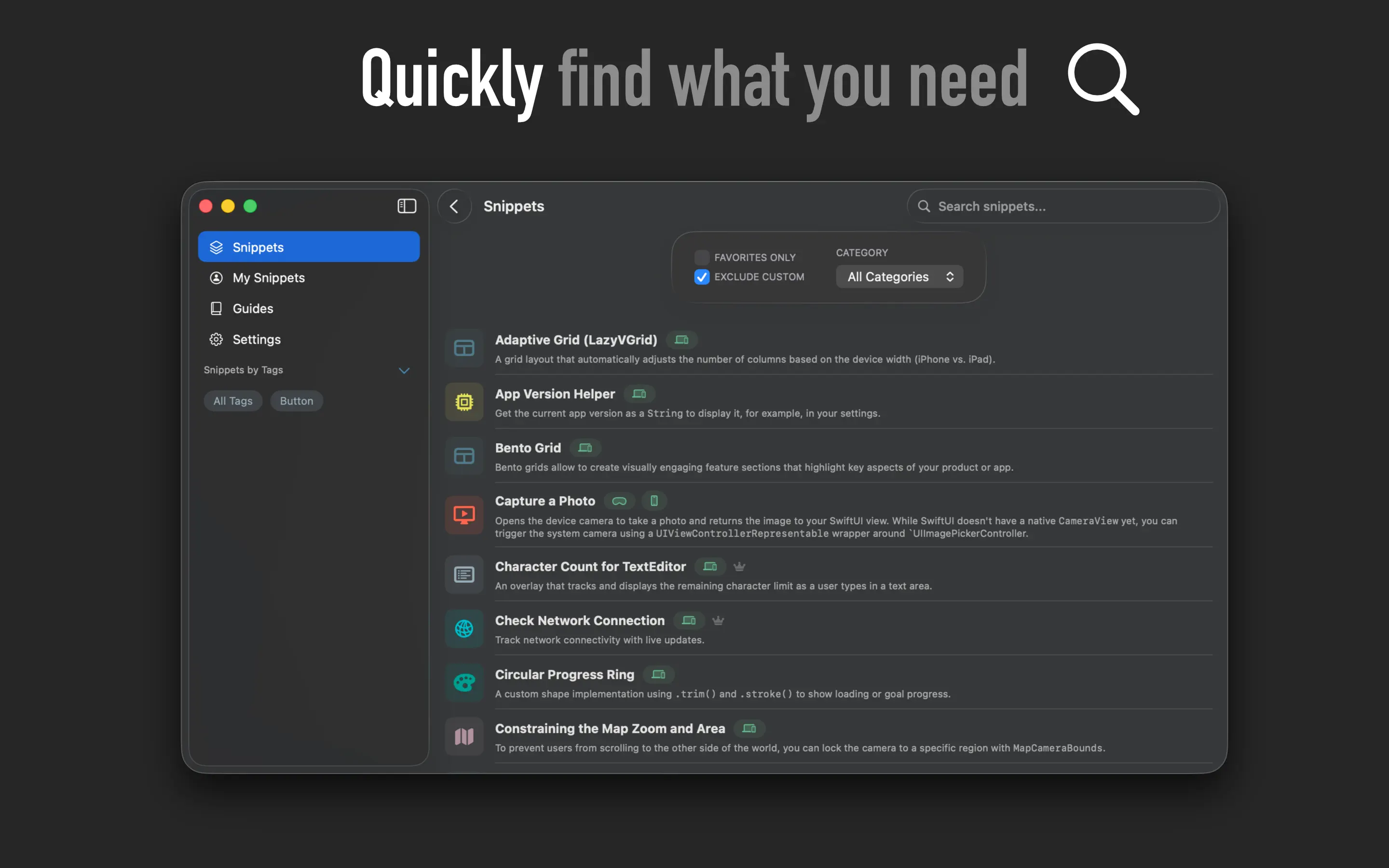Click the Circular Progress Ring palette icon
The width and height of the screenshot is (1389, 868).
464,682
